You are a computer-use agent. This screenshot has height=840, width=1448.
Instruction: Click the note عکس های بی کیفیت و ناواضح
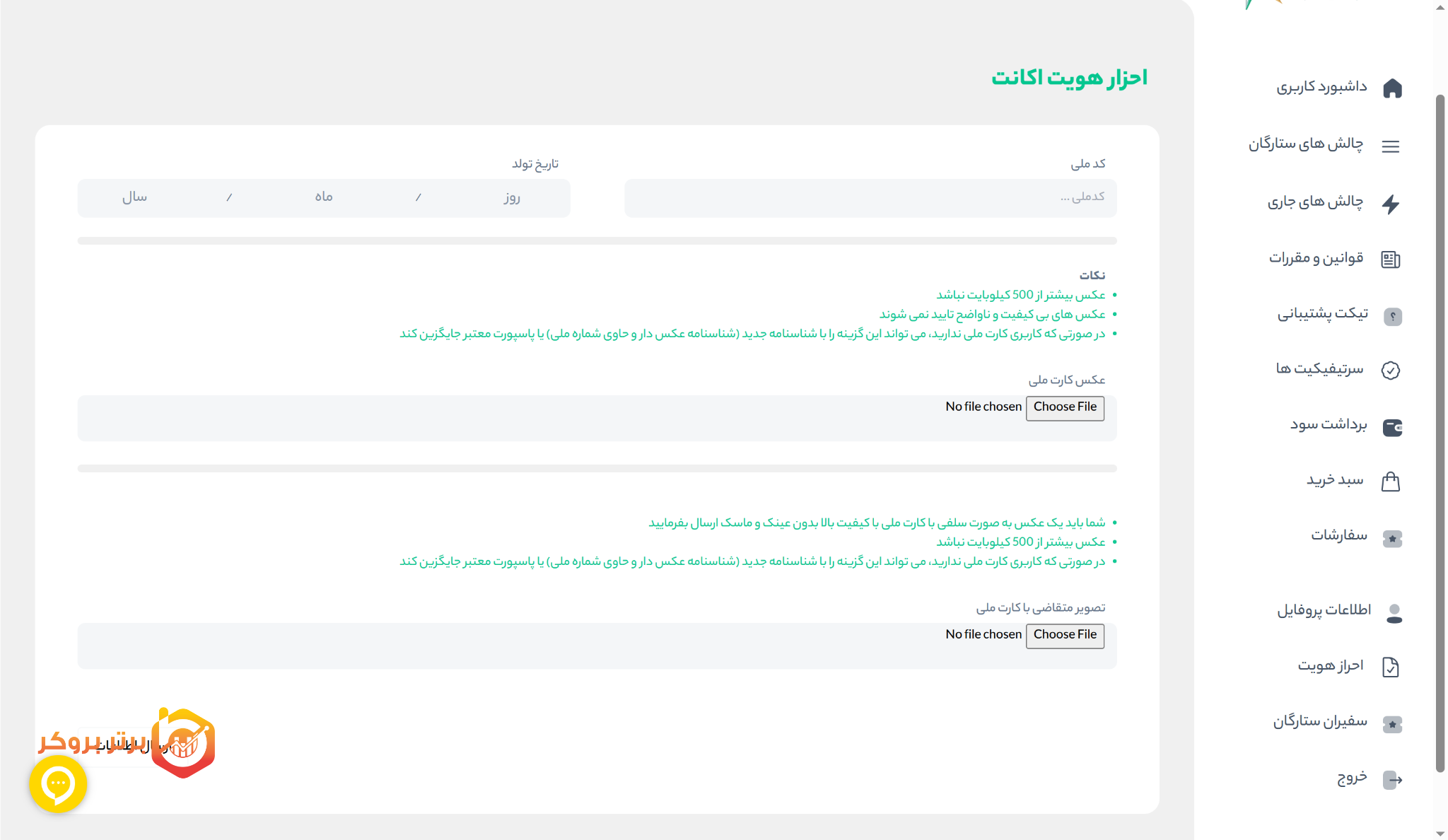(x=992, y=314)
